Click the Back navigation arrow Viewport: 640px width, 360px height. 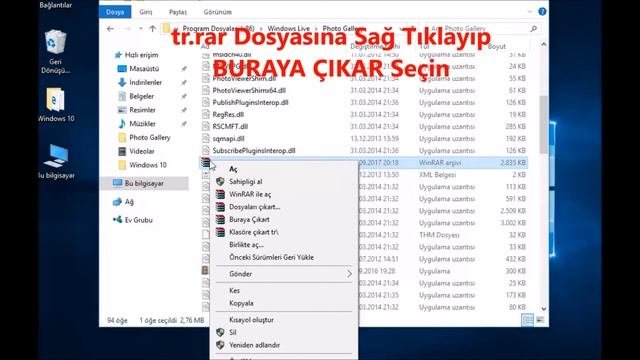110,29
